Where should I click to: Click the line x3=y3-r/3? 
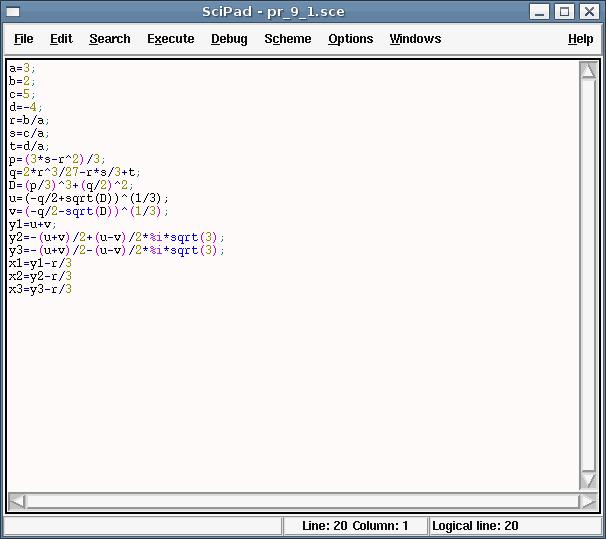click(x=40, y=289)
